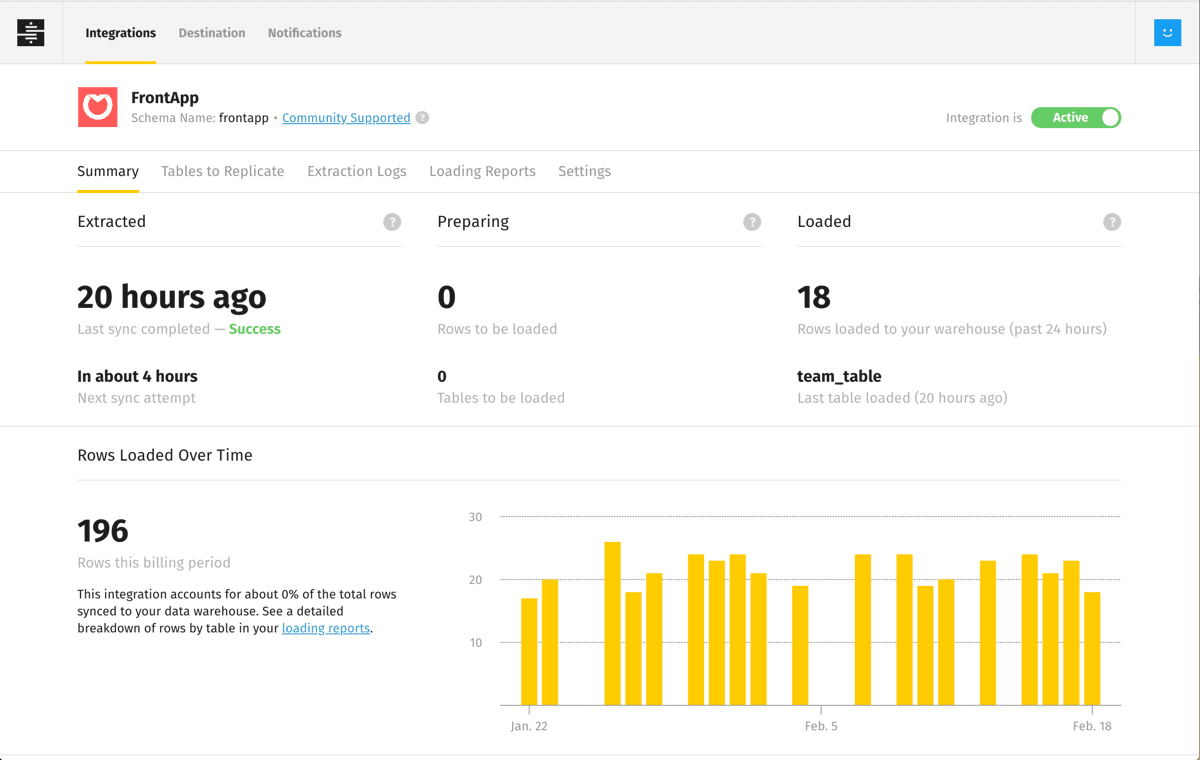Show help for the Preparing section
1200x760 pixels.
(x=752, y=222)
